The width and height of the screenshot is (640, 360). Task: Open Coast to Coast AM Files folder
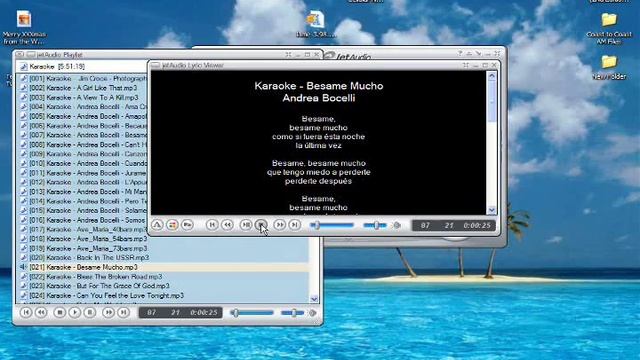[609, 29]
